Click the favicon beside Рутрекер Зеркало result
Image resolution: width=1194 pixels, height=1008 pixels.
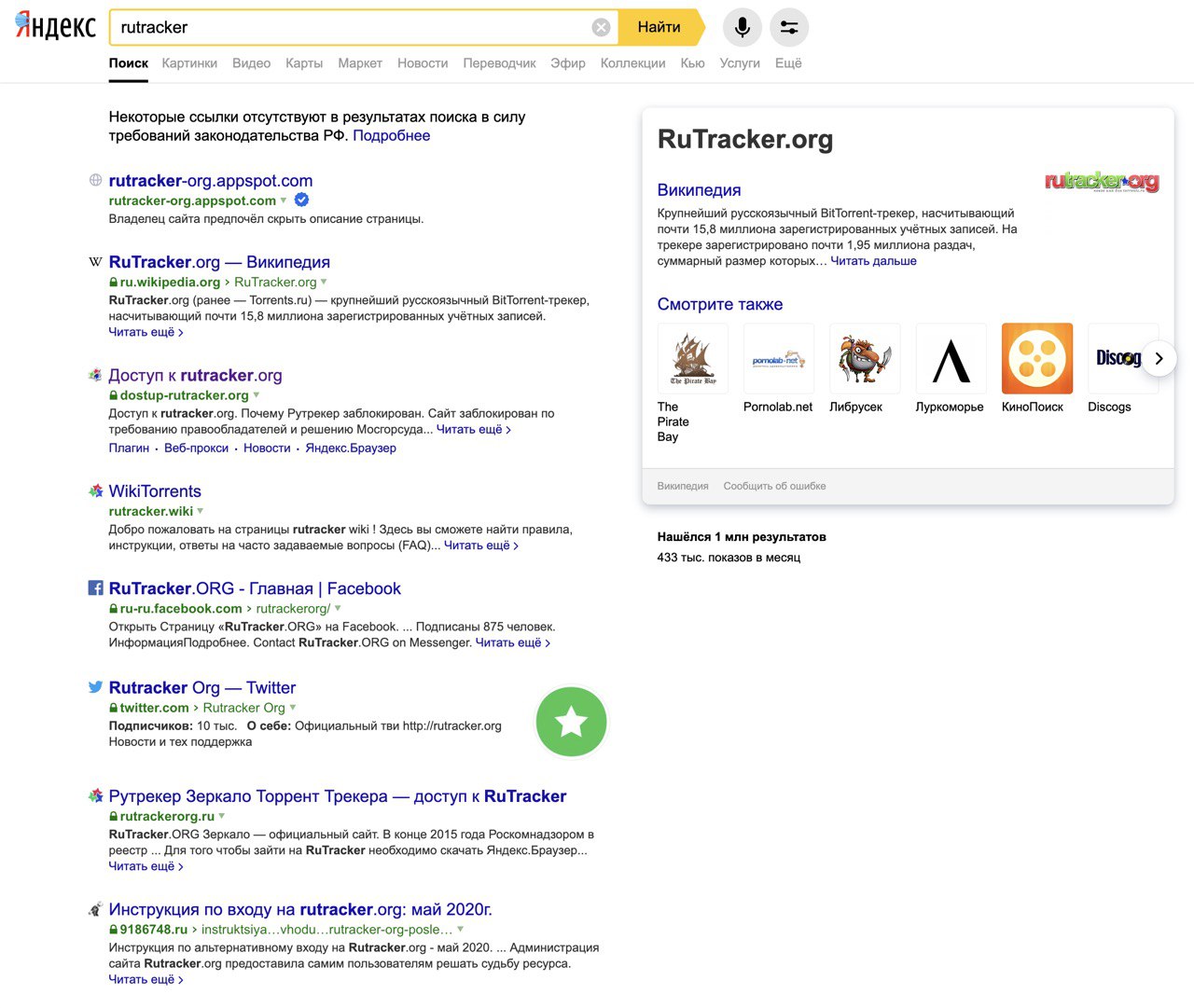95,795
